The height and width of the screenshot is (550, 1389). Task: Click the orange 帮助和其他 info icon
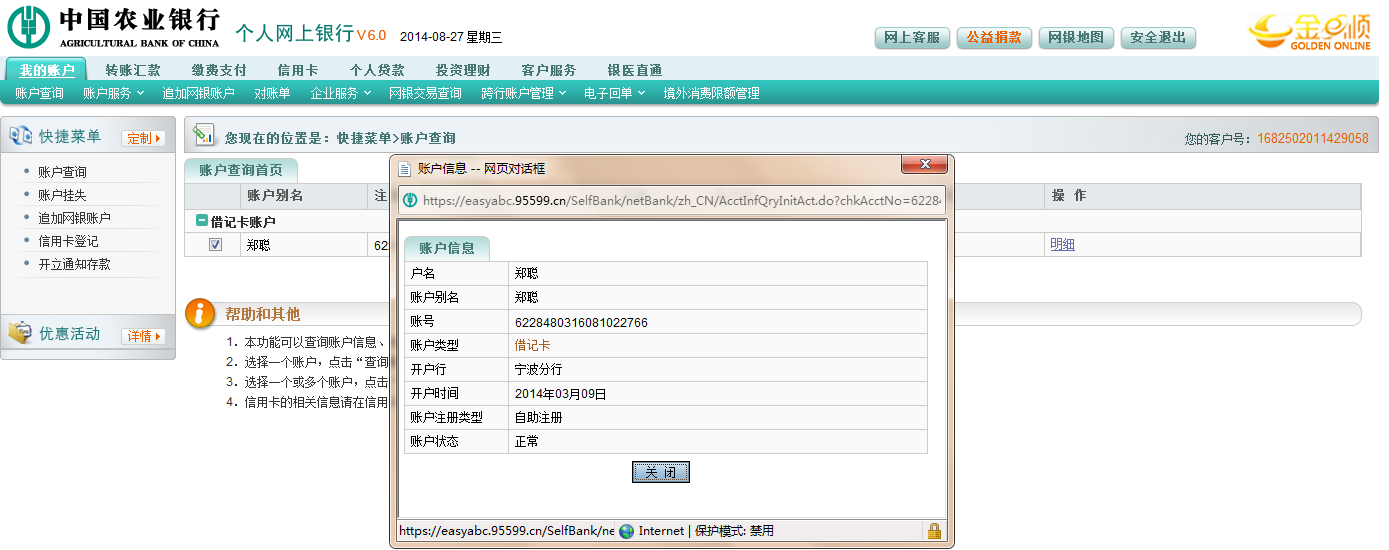click(201, 313)
